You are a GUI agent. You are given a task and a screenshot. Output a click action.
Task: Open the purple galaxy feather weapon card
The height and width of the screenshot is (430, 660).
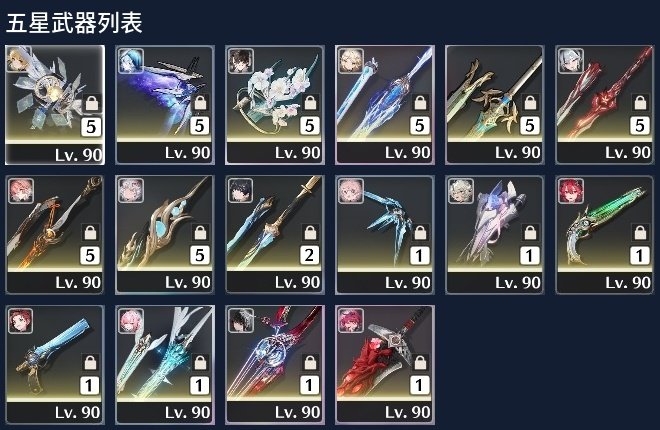(x=165, y=105)
